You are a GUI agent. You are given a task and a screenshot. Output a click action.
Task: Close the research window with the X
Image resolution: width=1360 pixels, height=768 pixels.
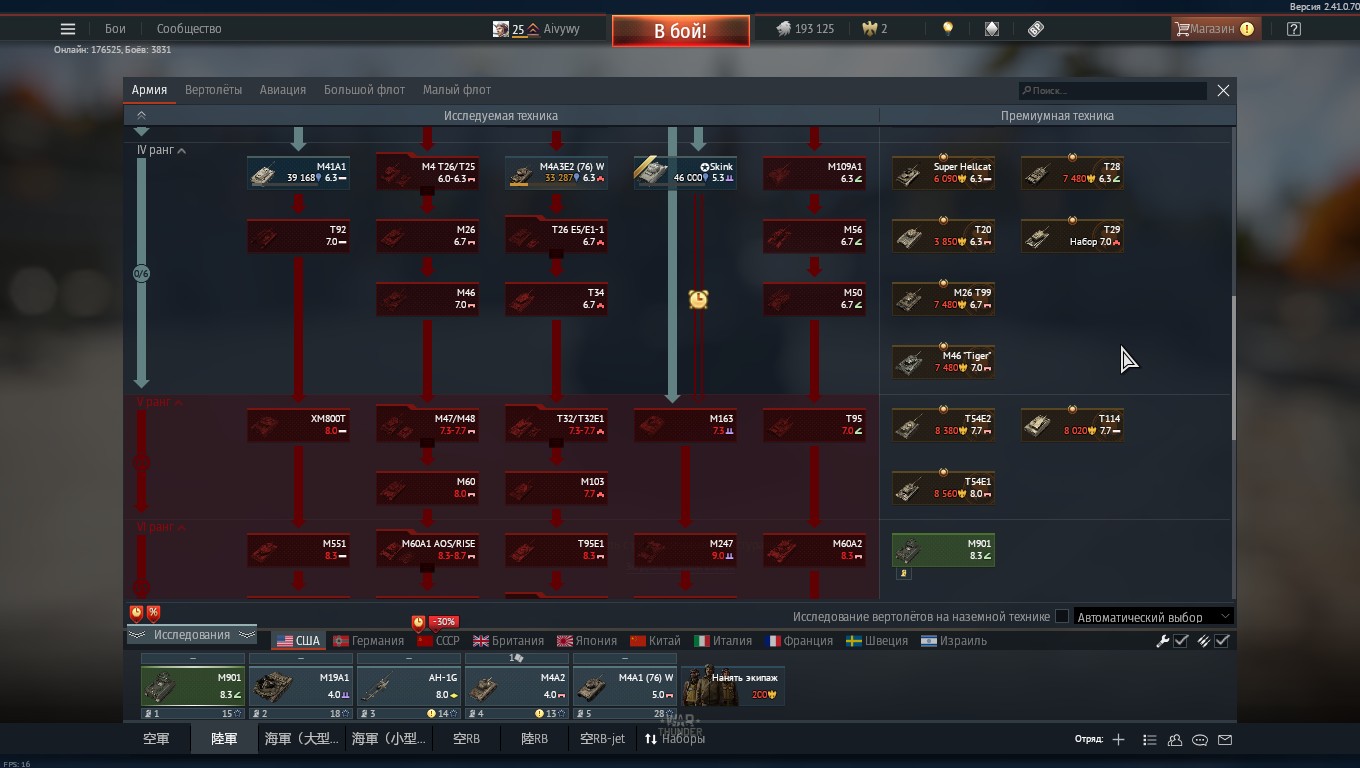(x=1223, y=90)
